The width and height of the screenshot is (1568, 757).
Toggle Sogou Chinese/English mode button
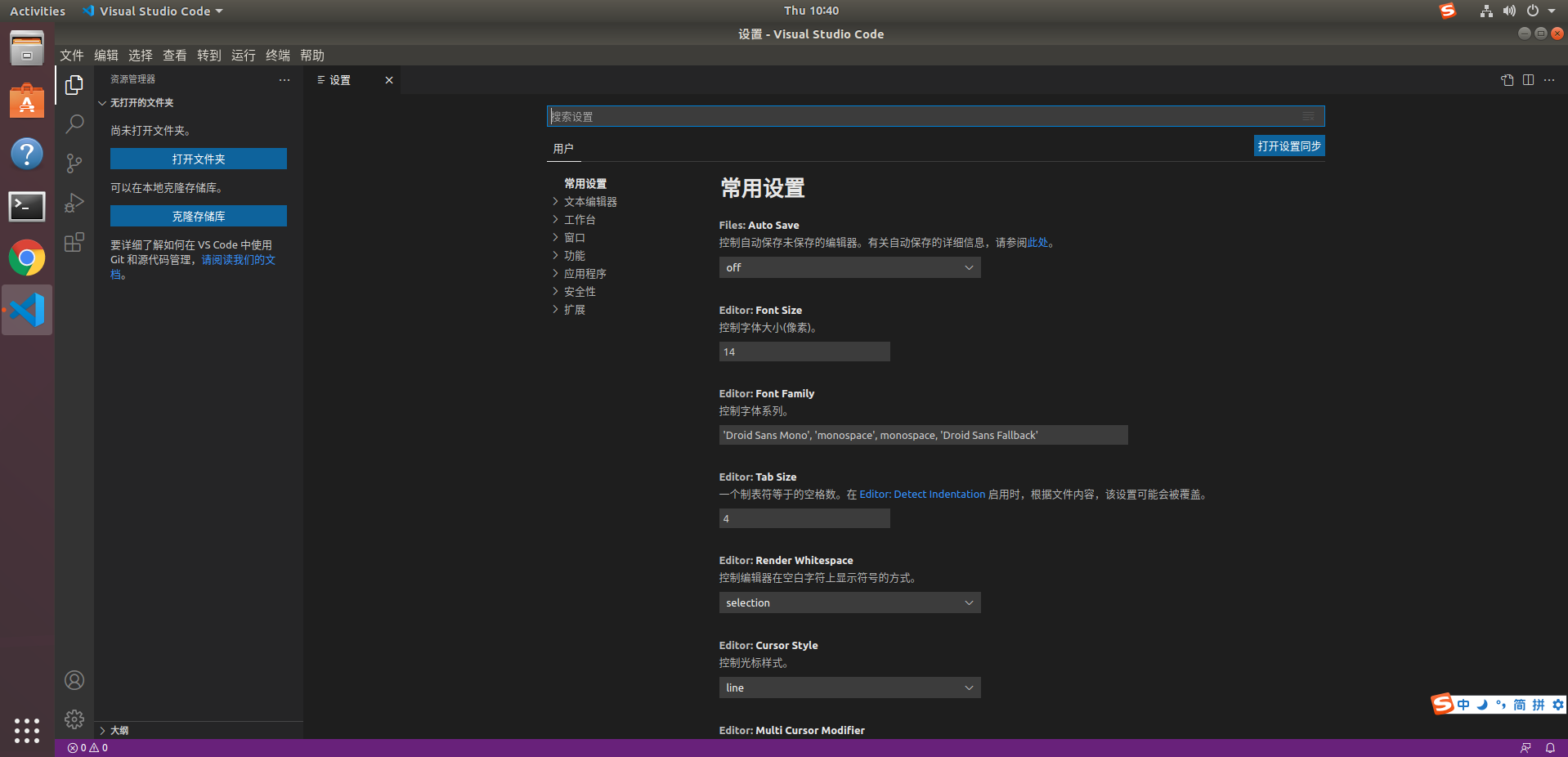click(1463, 705)
